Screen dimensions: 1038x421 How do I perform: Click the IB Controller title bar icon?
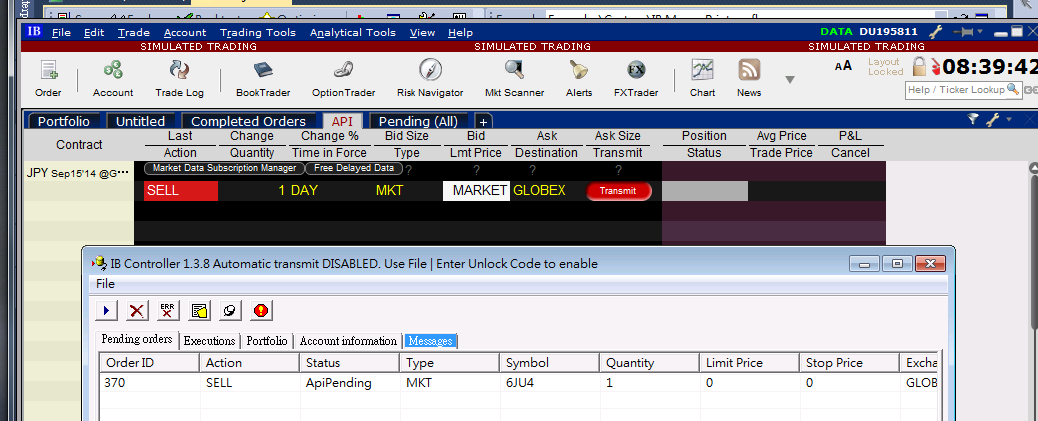(101, 263)
